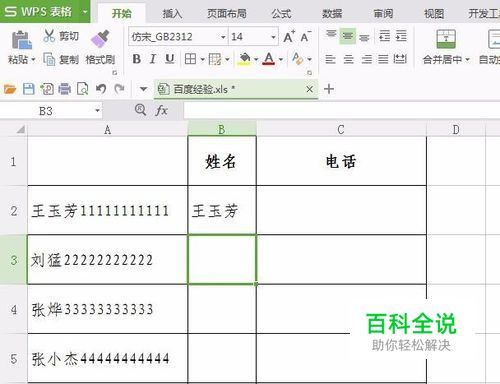The width and height of the screenshot is (500, 384).
Task: Click the Undo arrow
Action: pos(101,89)
